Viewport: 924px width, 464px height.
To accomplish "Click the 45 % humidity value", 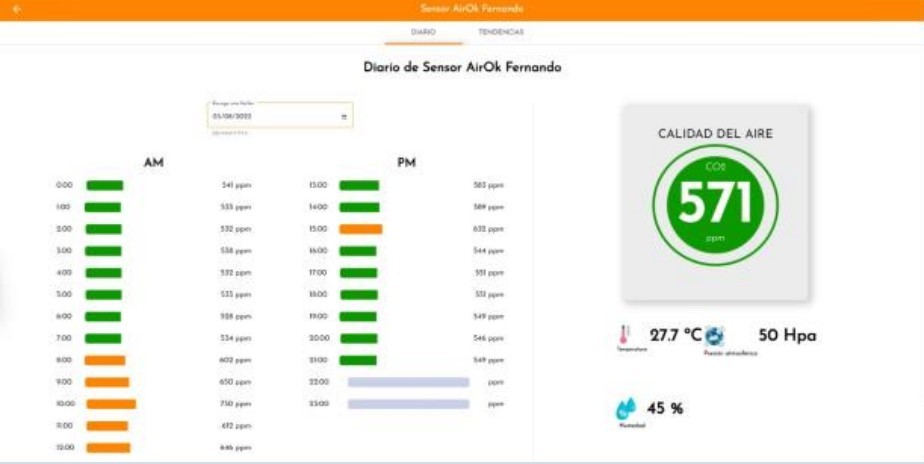I will pos(665,408).
